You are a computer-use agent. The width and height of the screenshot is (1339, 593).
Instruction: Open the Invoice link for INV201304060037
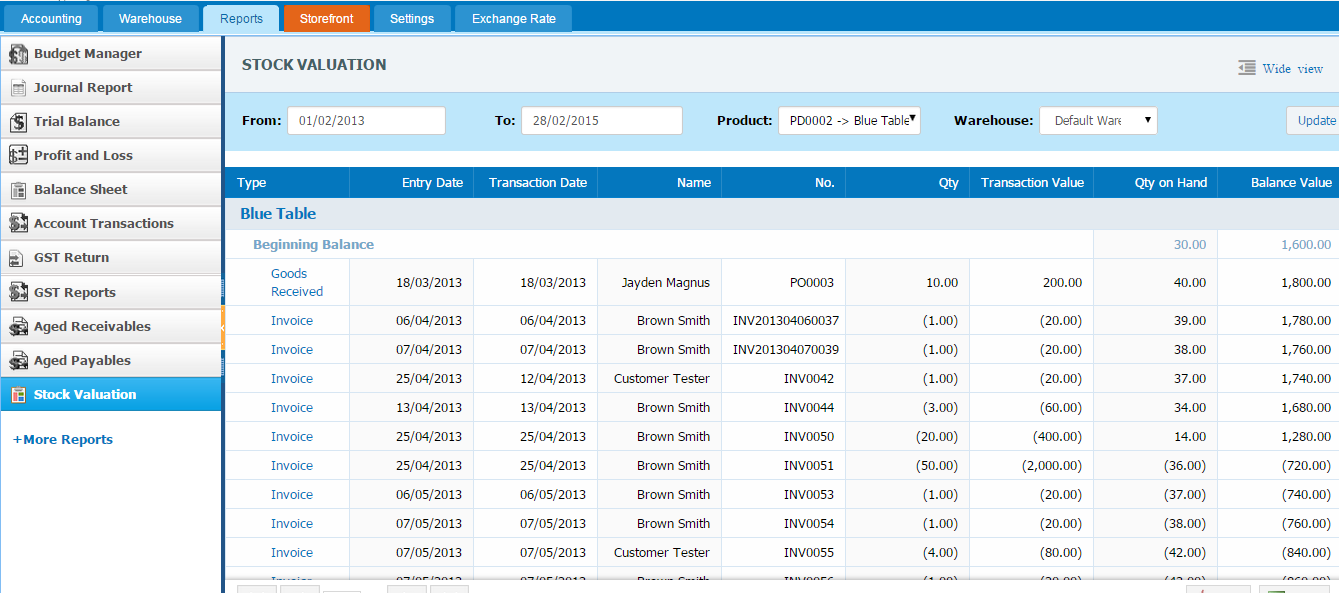(x=292, y=321)
